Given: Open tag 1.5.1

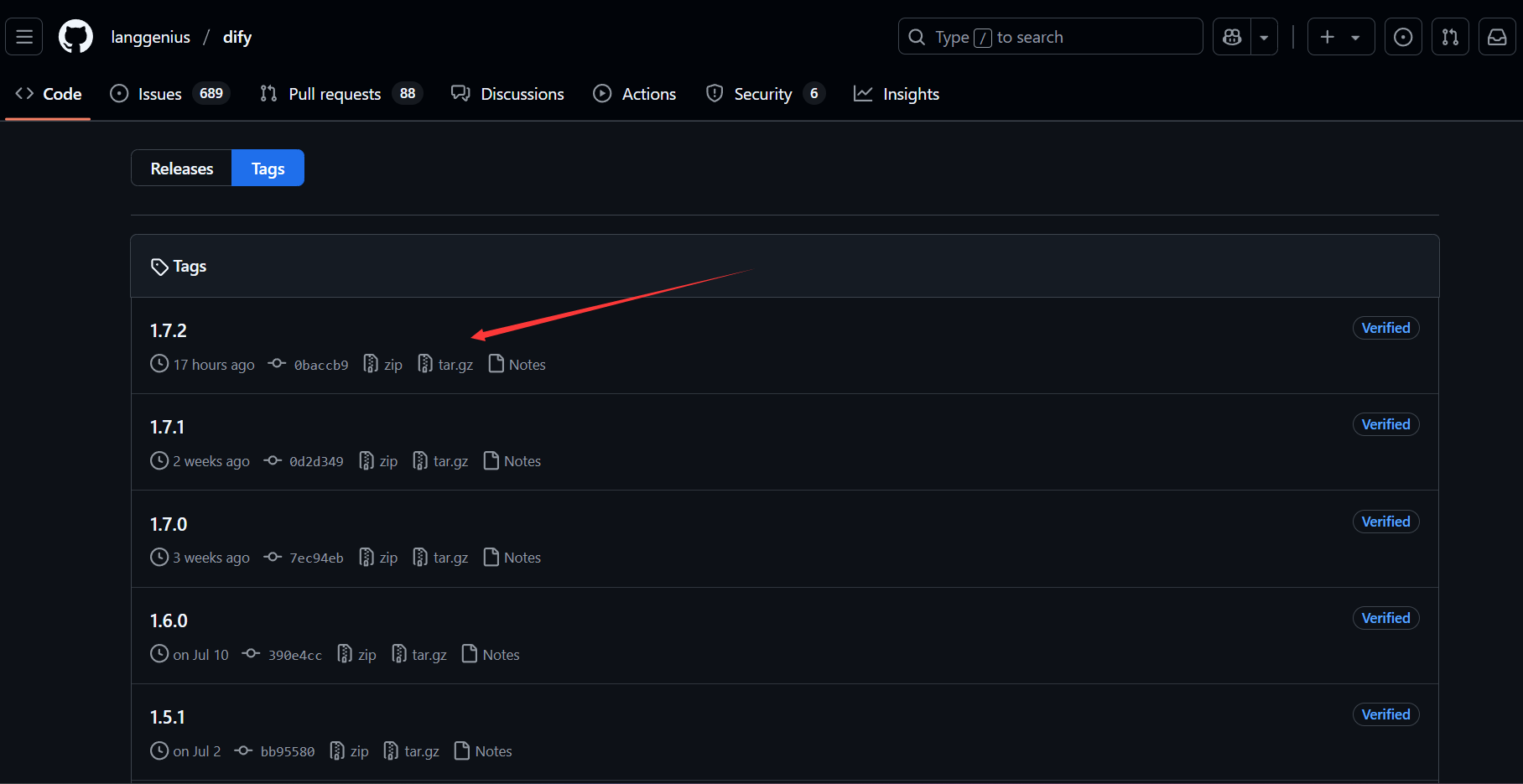Looking at the screenshot, I should point(168,717).
